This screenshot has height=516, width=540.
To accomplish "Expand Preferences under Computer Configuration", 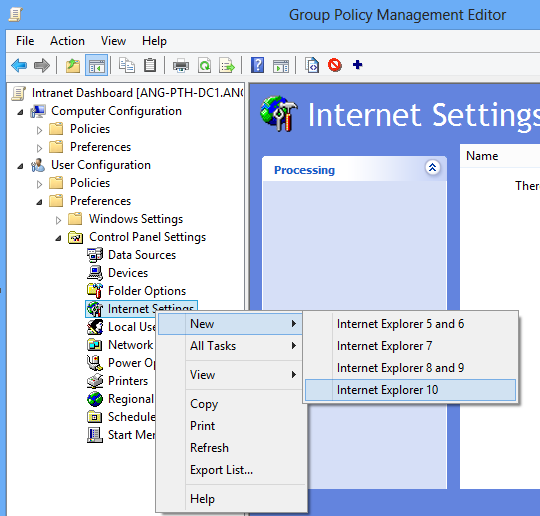I will tap(39, 148).
